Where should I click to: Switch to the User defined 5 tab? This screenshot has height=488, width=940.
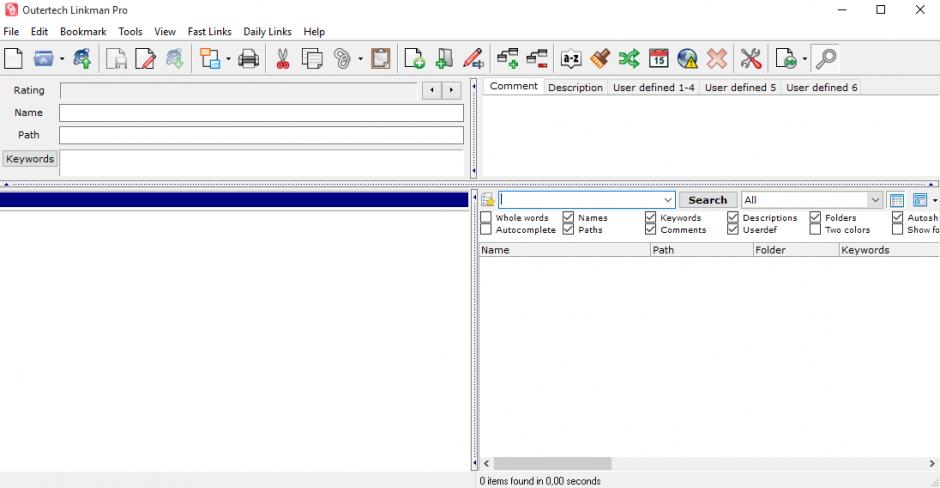pyautogui.click(x=740, y=88)
